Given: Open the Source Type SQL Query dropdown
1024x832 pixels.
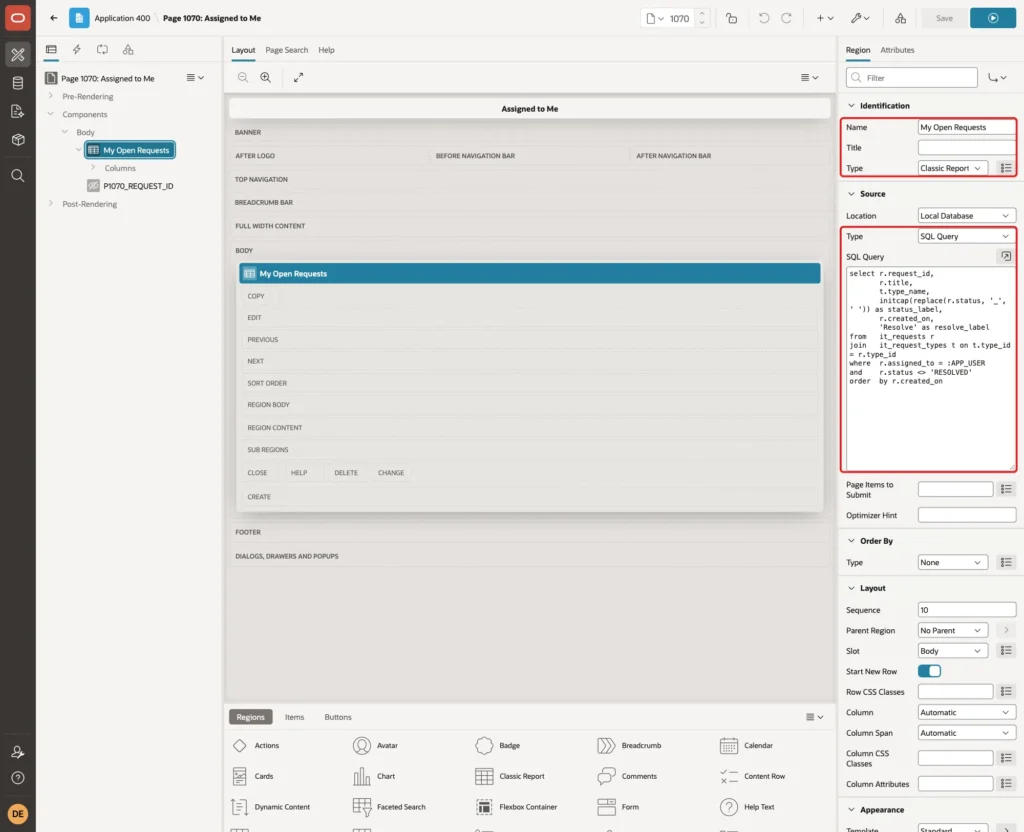Looking at the screenshot, I should [967, 236].
